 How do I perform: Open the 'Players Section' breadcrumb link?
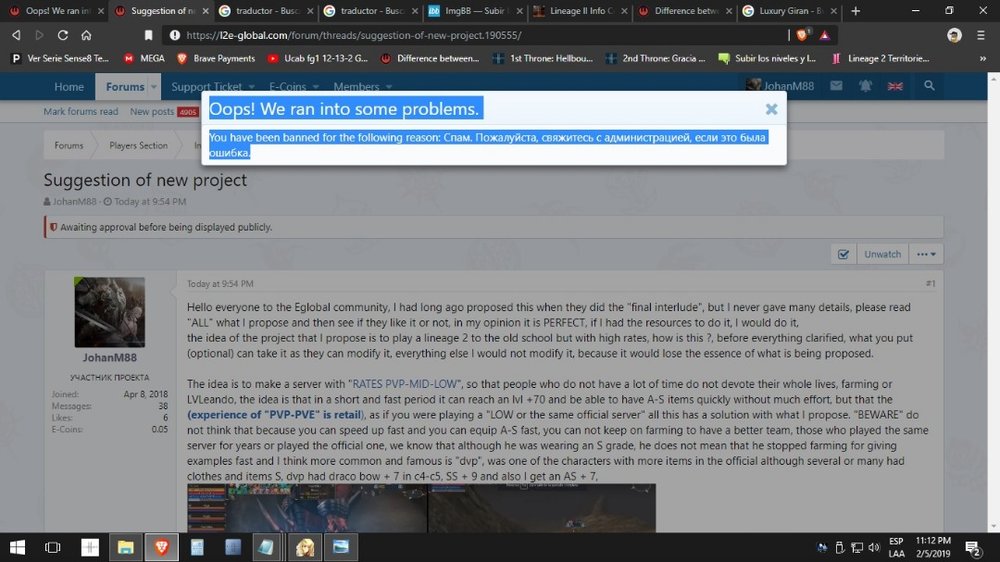[x=138, y=146]
